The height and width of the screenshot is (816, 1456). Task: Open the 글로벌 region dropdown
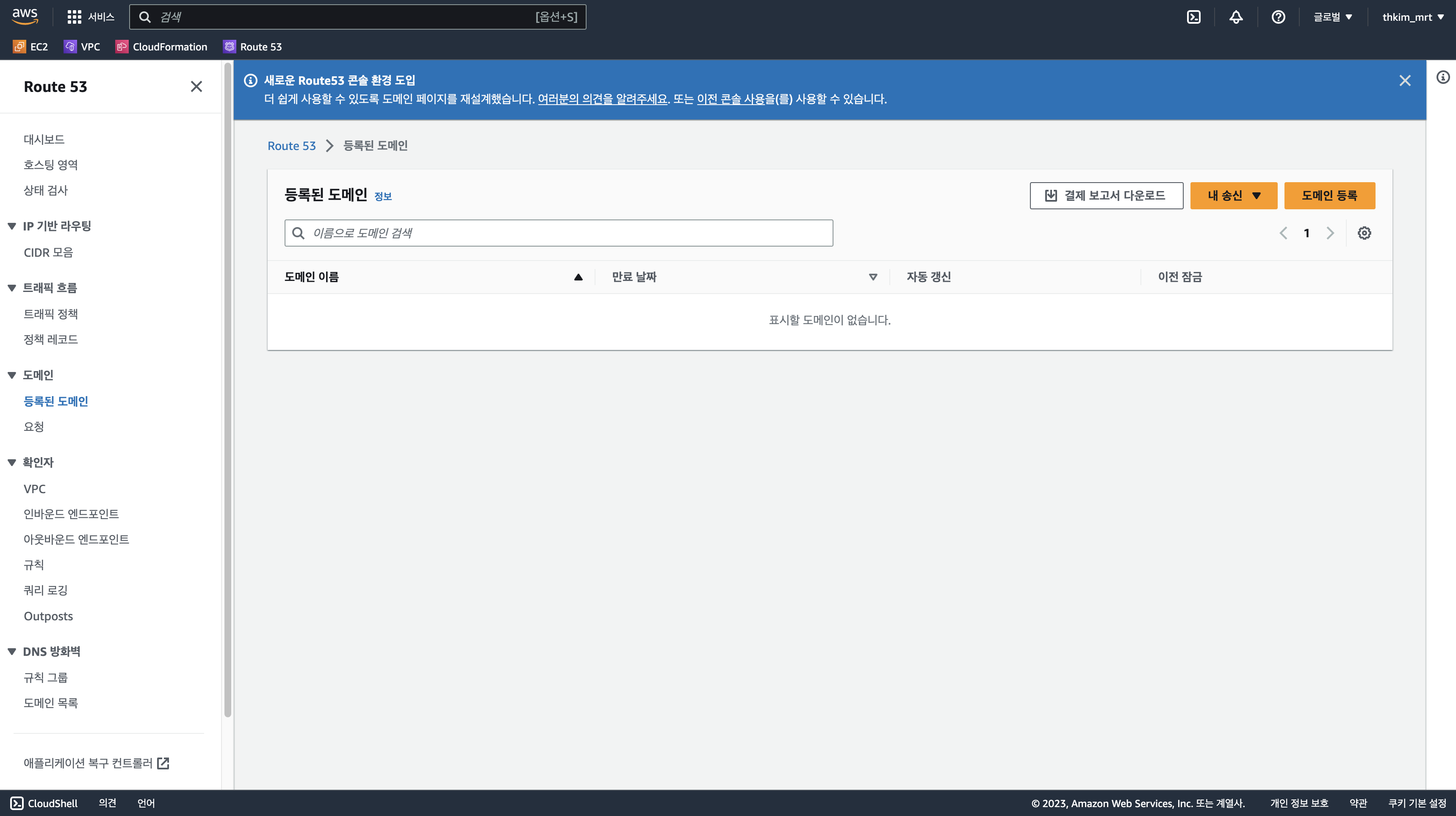[x=1332, y=17]
